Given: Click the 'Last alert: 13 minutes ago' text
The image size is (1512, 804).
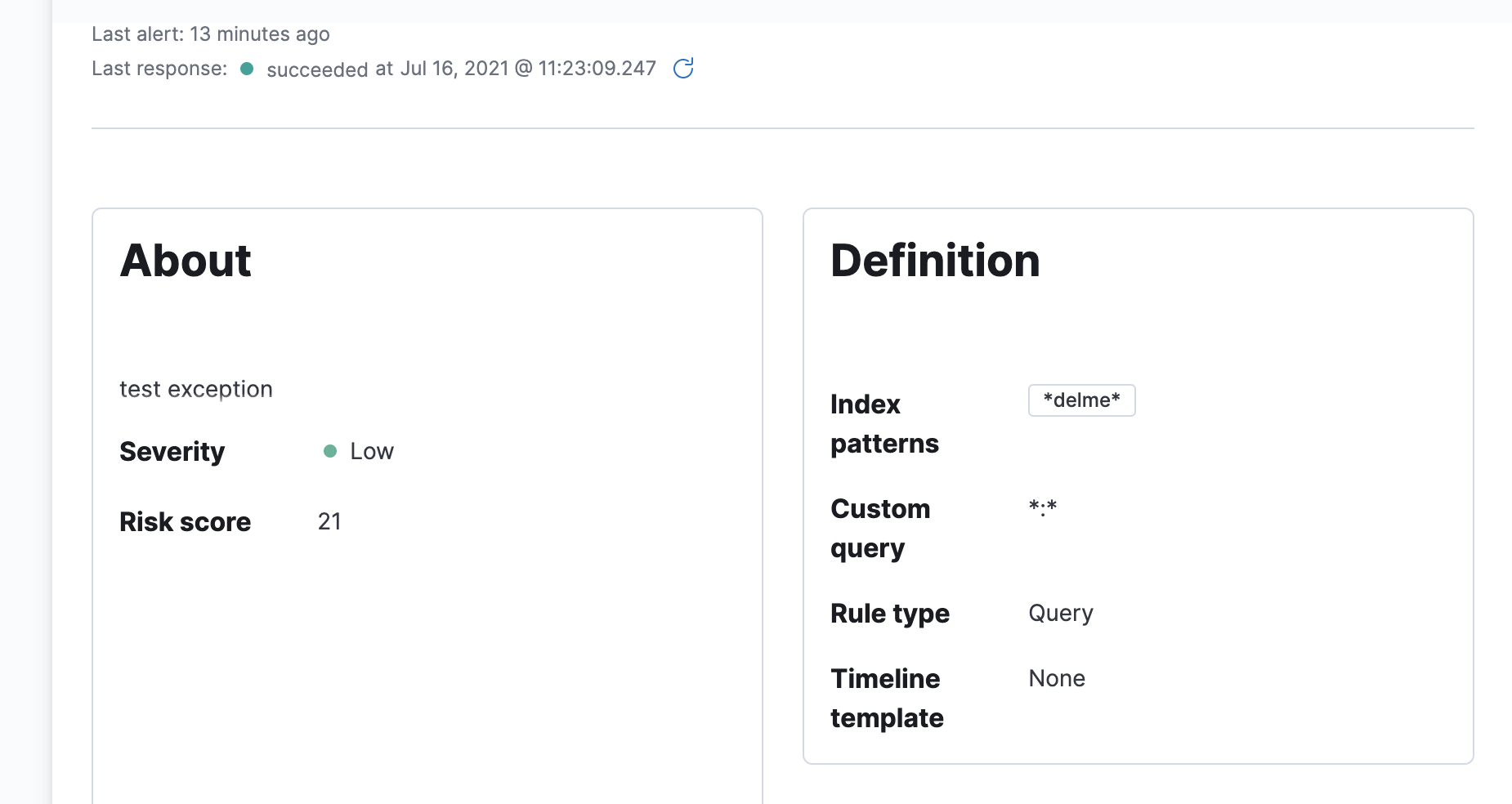Looking at the screenshot, I should coord(211,34).
